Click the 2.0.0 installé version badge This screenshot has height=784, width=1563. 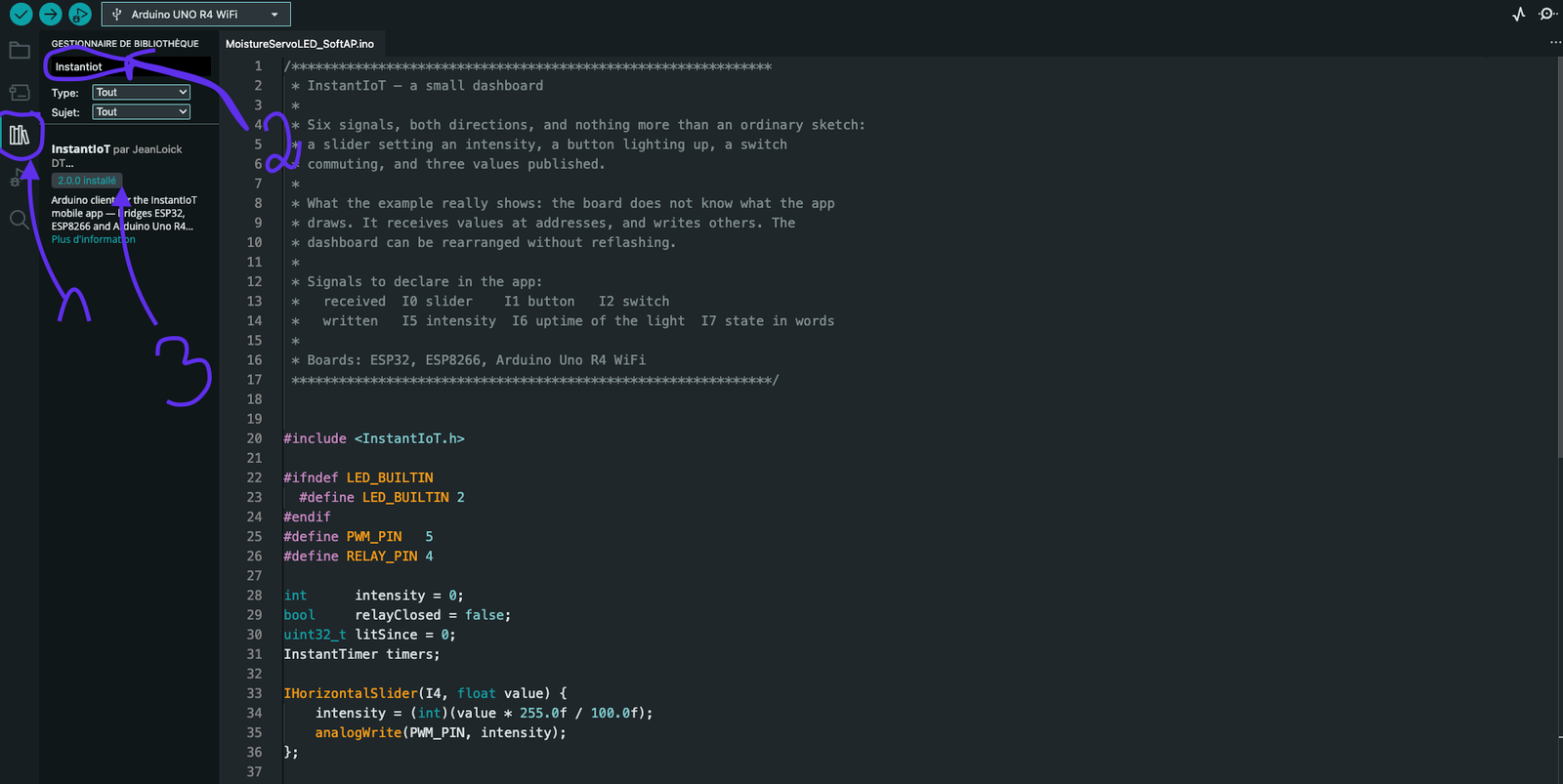(87, 181)
